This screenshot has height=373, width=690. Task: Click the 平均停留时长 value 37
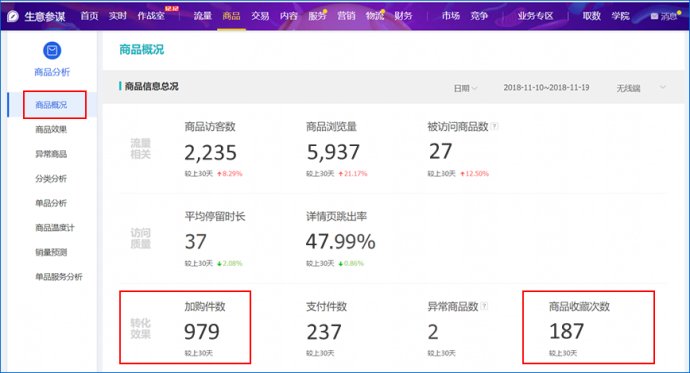196,241
